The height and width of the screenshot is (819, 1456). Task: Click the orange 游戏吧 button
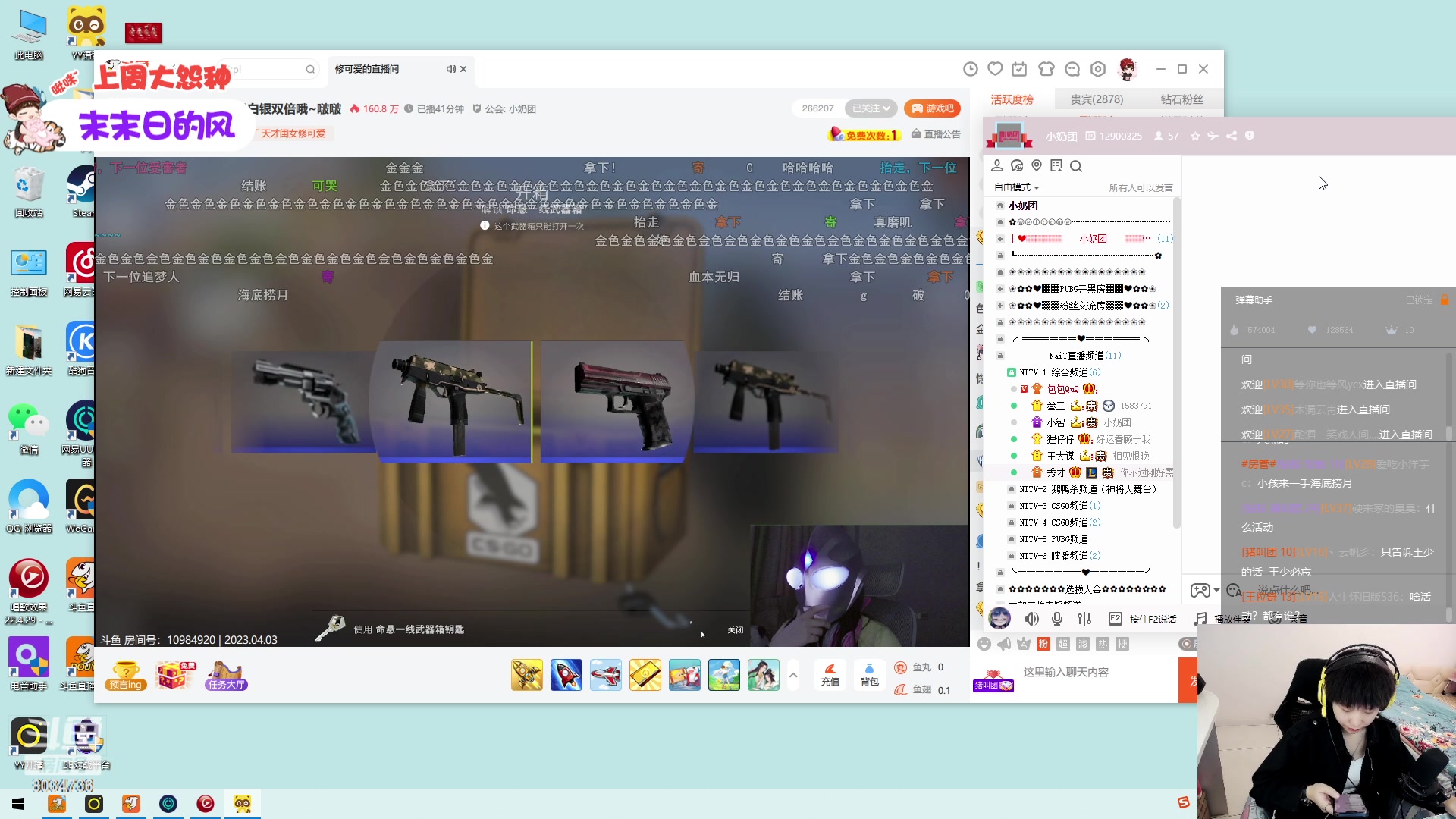932,108
